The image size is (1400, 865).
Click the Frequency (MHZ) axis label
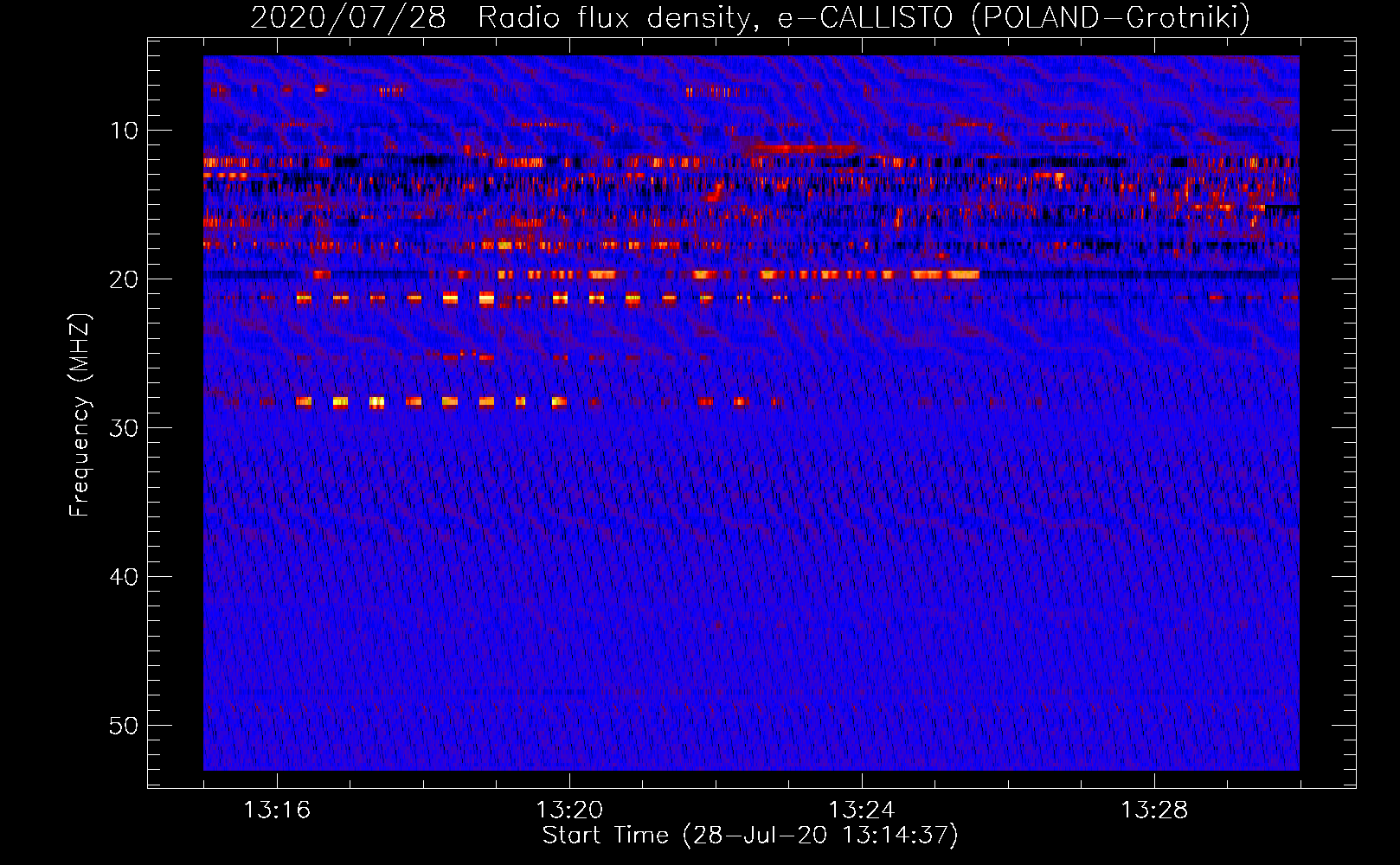(x=80, y=415)
